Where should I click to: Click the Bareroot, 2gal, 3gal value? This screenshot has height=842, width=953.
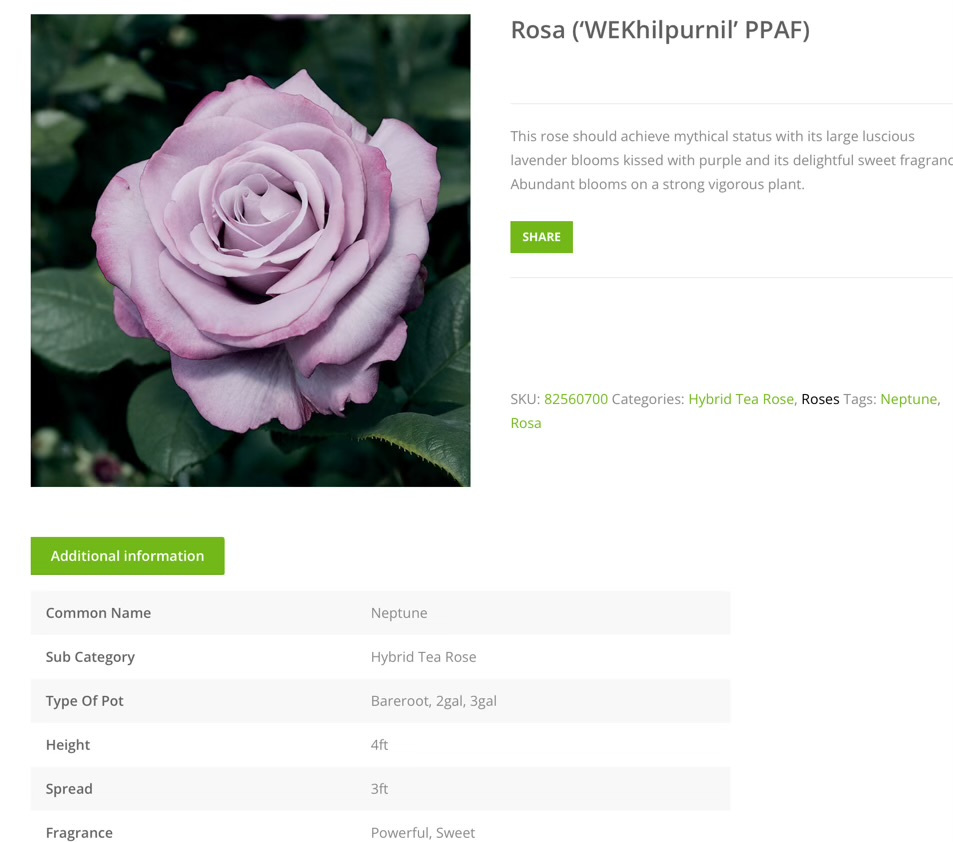(434, 701)
